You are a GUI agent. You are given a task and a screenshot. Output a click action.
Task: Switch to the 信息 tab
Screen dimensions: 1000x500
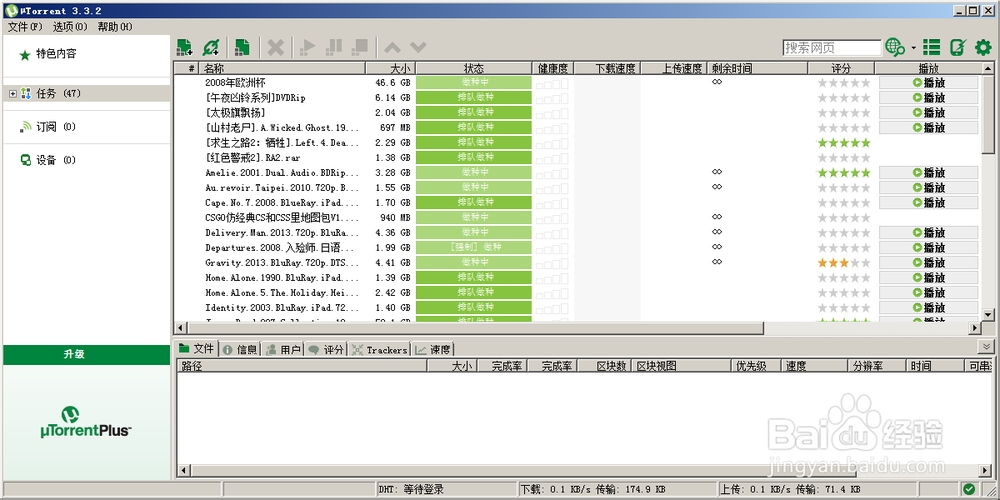pyautogui.click(x=240, y=349)
